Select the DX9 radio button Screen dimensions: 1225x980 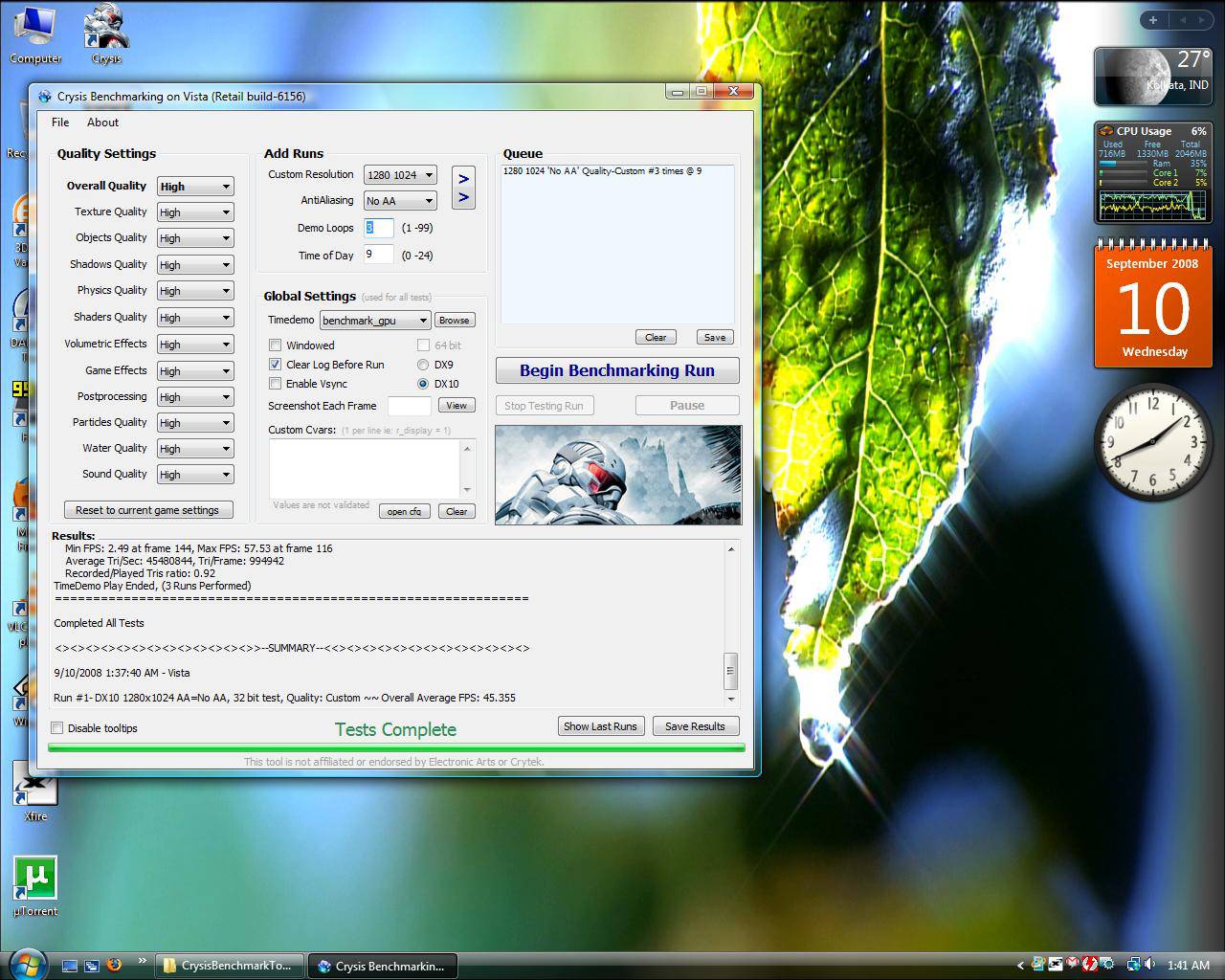pyautogui.click(x=423, y=365)
